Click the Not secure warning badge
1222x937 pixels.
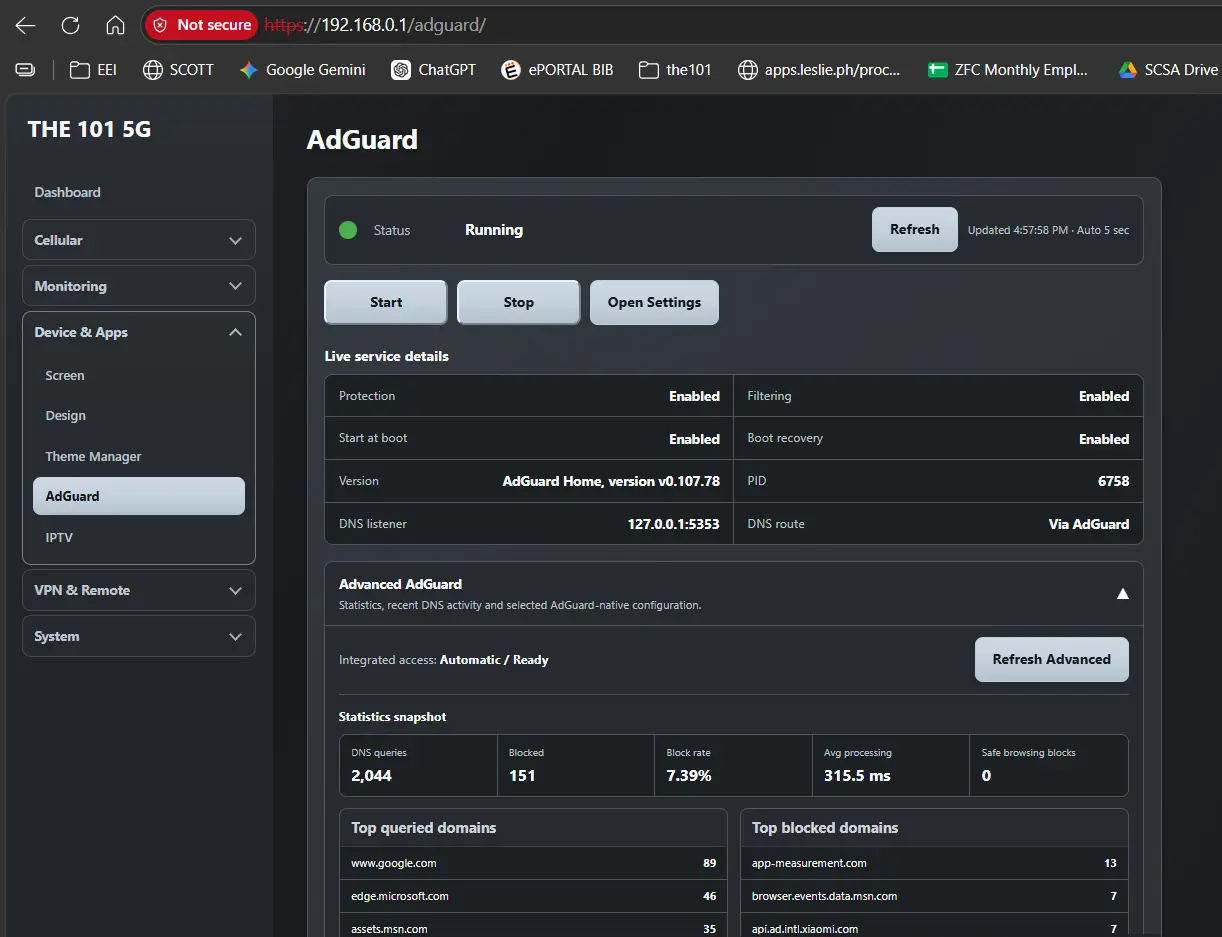[201, 25]
